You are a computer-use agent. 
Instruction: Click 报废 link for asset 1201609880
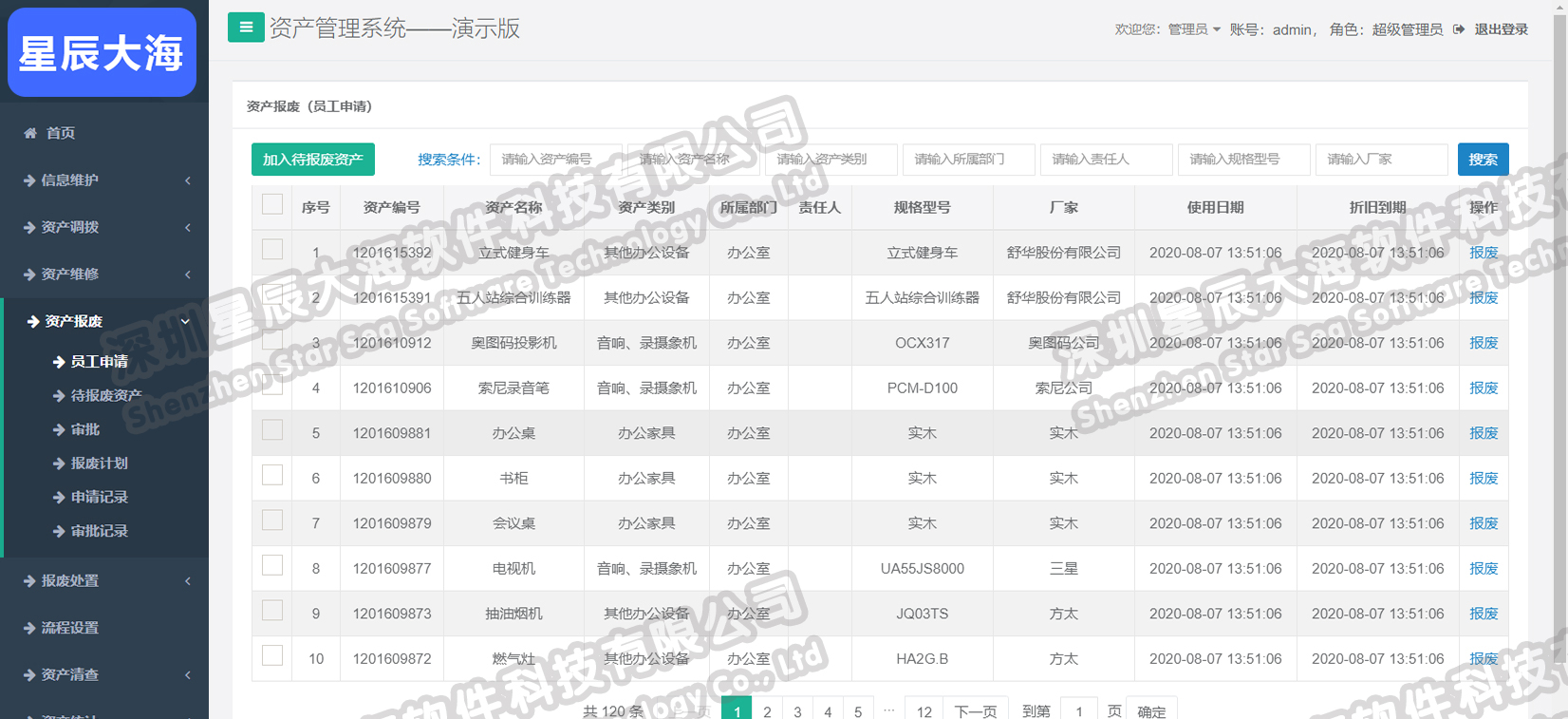pos(1484,479)
